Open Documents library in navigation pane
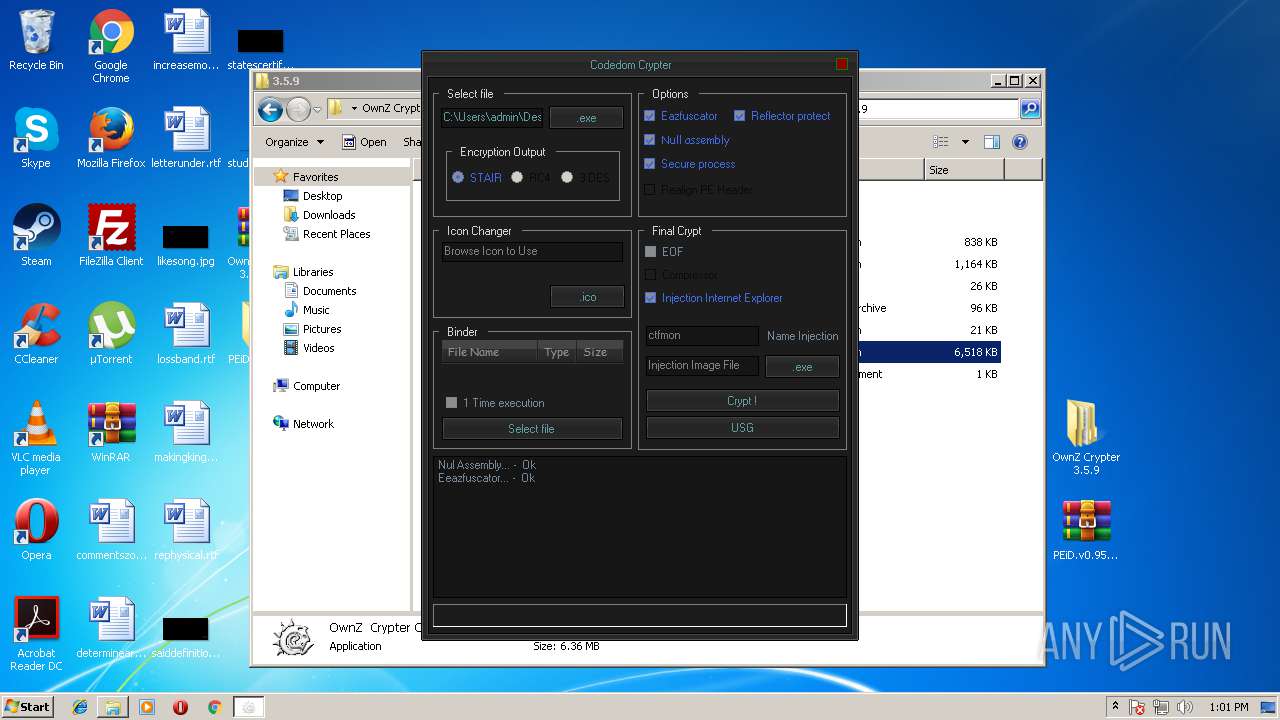 [329, 291]
